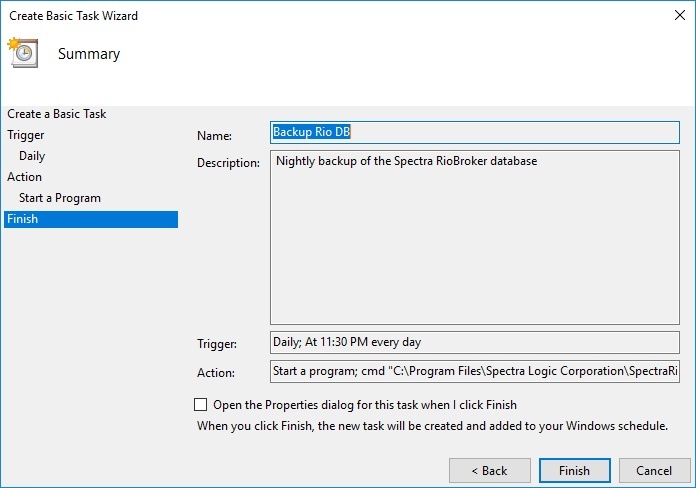Go back with the < Back button
696x488 pixels.
pyautogui.click(x=490, y=470)
